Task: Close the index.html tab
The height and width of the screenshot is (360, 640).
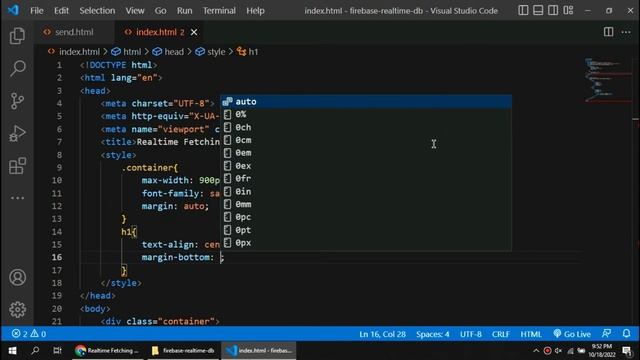Action: [x=194, y=32]
